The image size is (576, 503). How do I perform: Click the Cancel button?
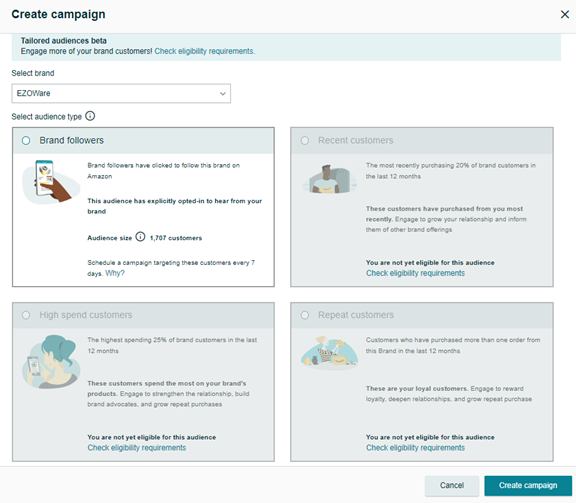(x=452, y=485)
